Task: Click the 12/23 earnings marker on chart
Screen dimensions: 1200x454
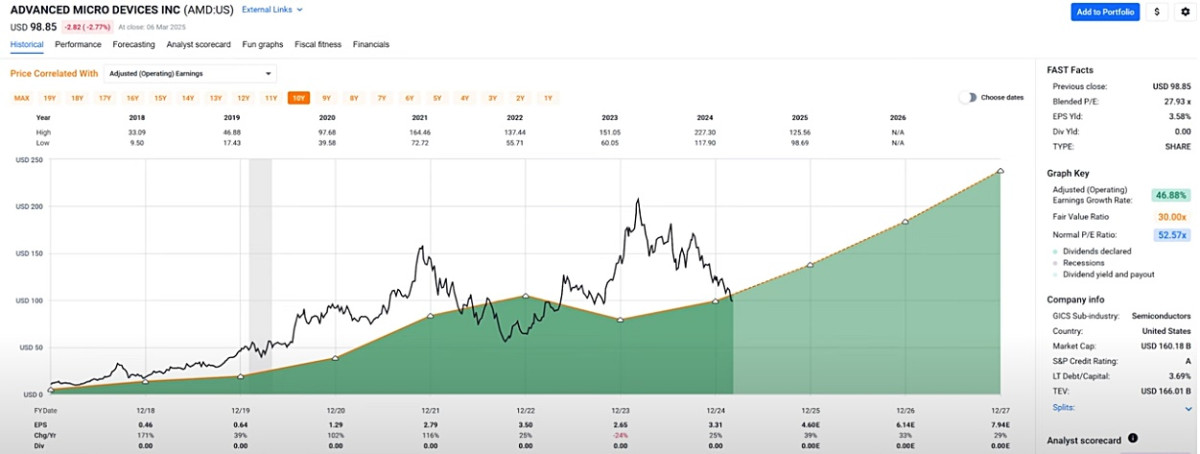Action: (620, 320)
